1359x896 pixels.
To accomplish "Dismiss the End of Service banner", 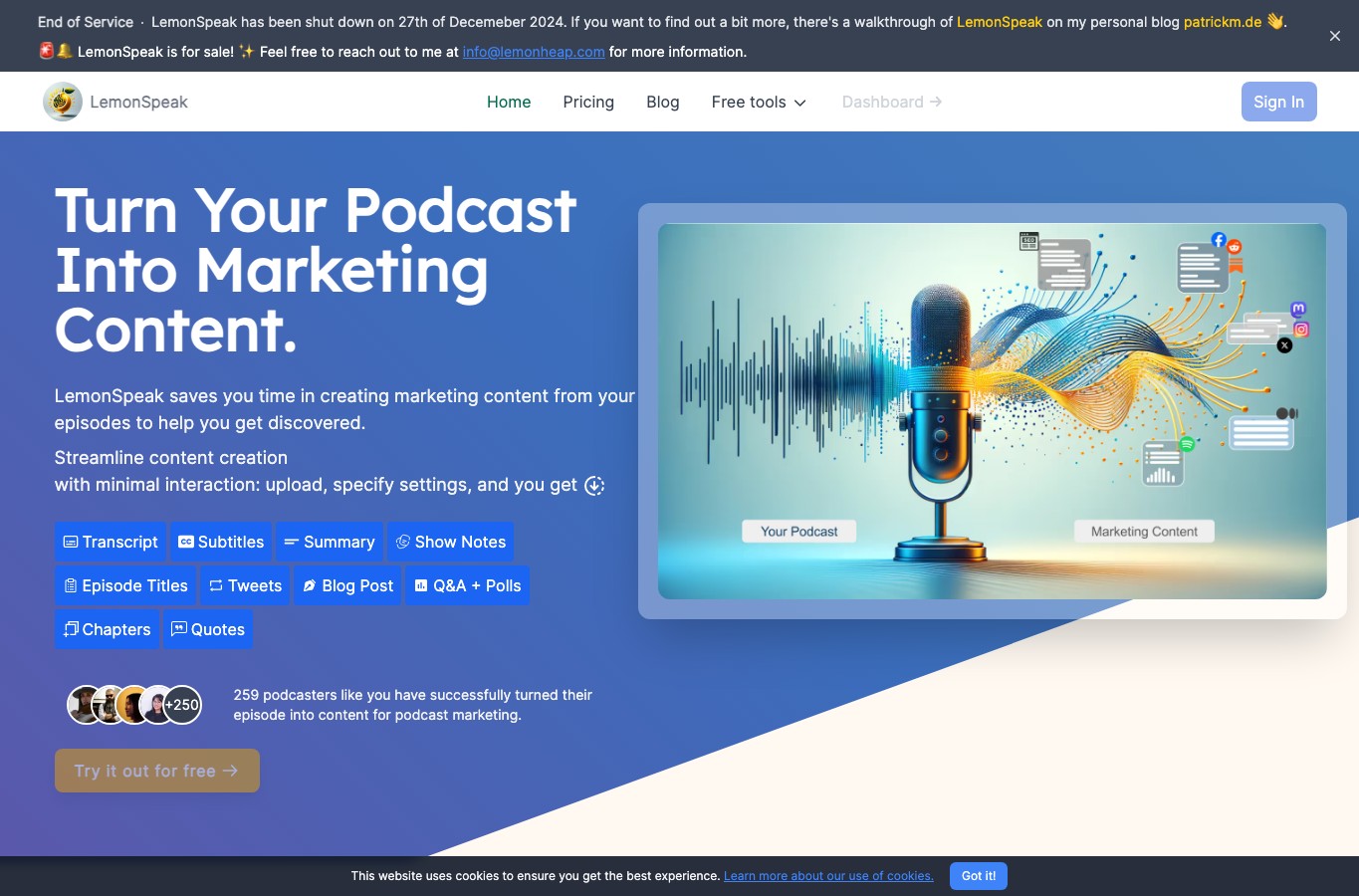I will pyautogui.click(x=1335, y=36).
